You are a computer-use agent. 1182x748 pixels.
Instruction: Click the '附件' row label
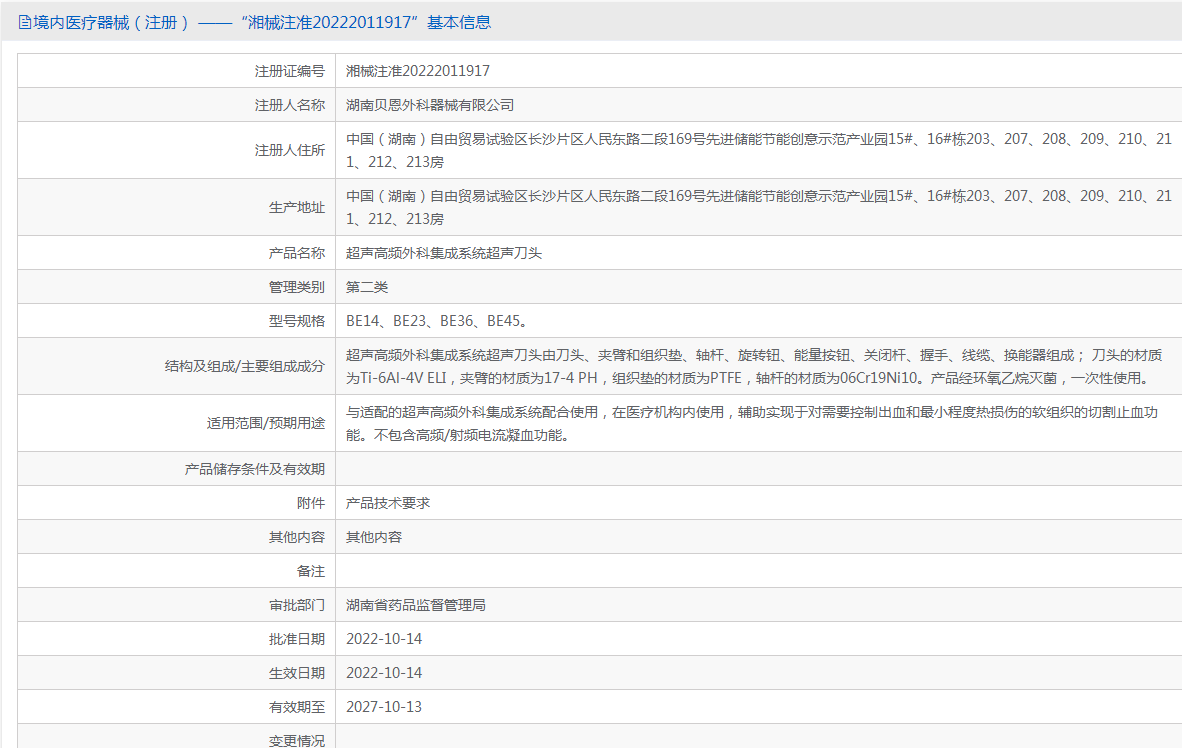[311, 503]
